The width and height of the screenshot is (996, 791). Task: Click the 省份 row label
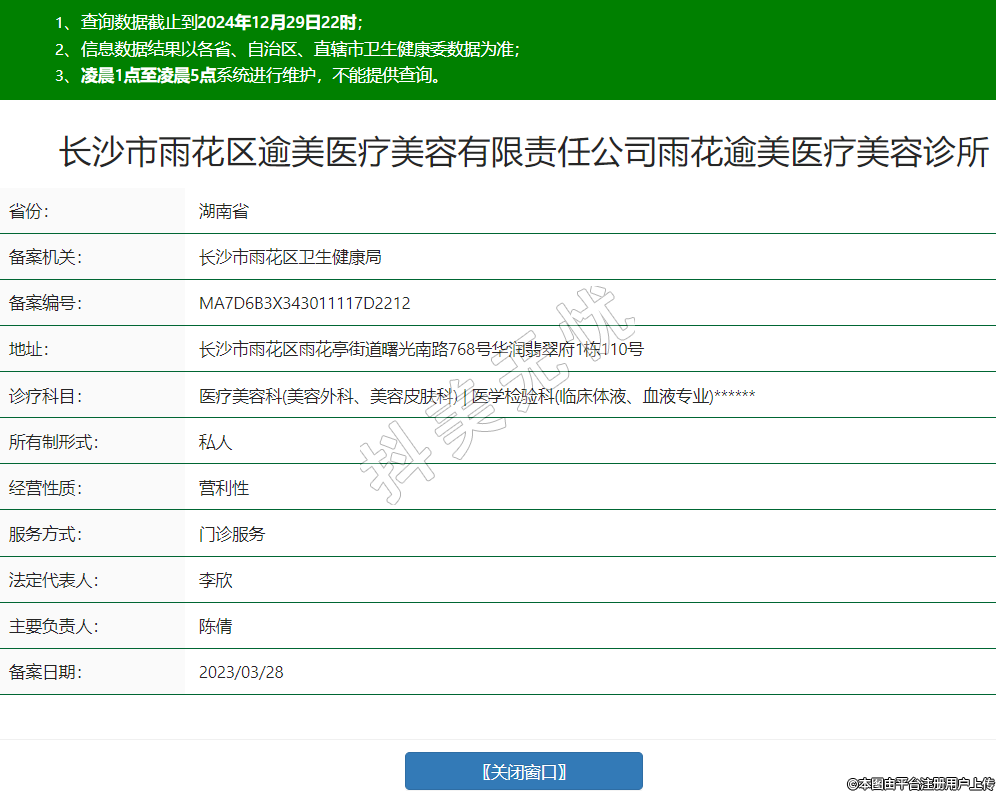click(x=28, y=211)
